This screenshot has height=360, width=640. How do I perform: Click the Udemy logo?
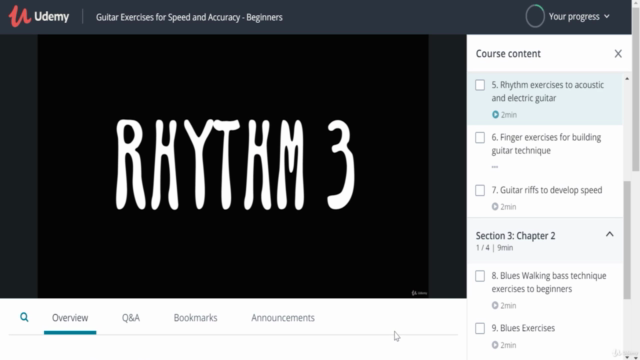pos(39,17)
